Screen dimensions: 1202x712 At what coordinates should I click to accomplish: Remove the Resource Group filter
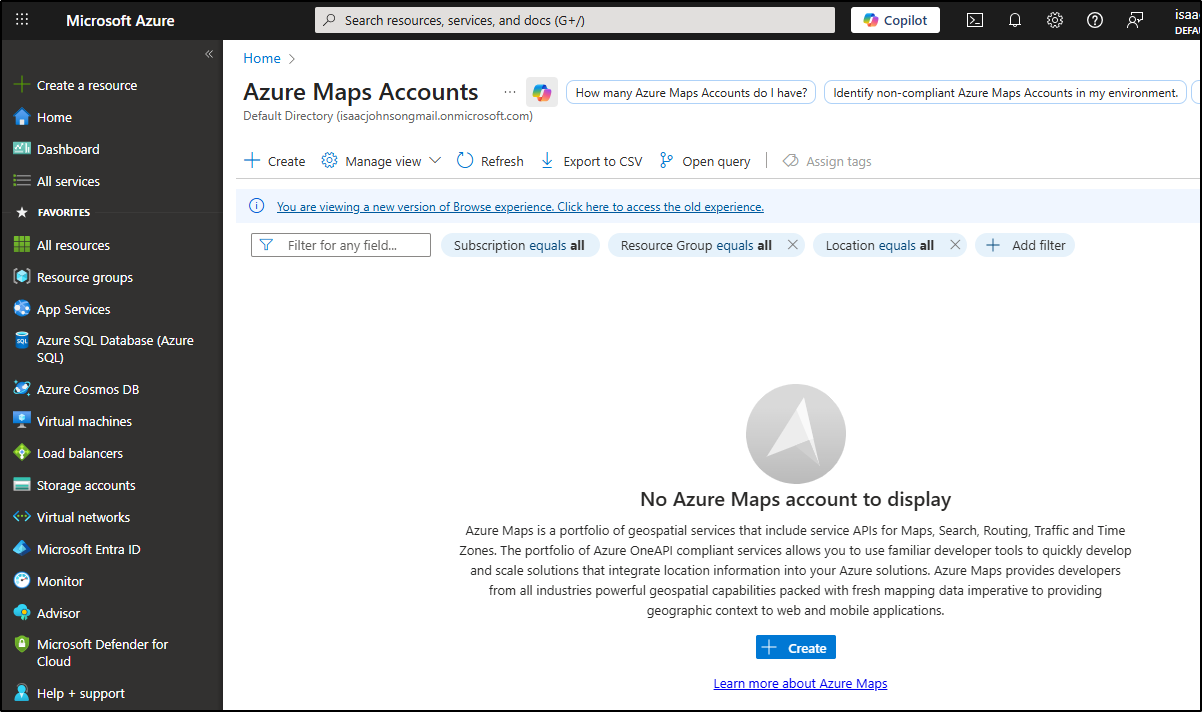792,245
